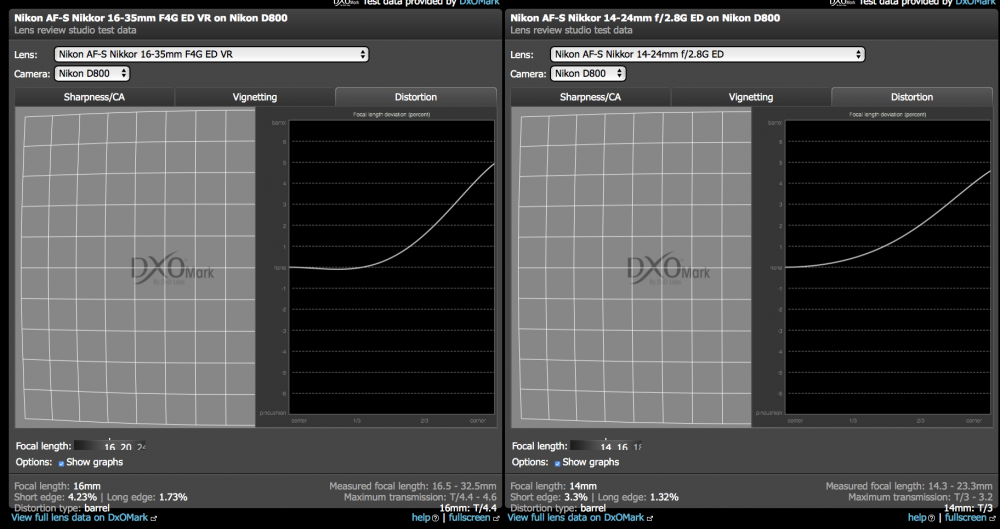Open the Camera dropdown in the 16-35mm panel

click(x=92, y=73)
